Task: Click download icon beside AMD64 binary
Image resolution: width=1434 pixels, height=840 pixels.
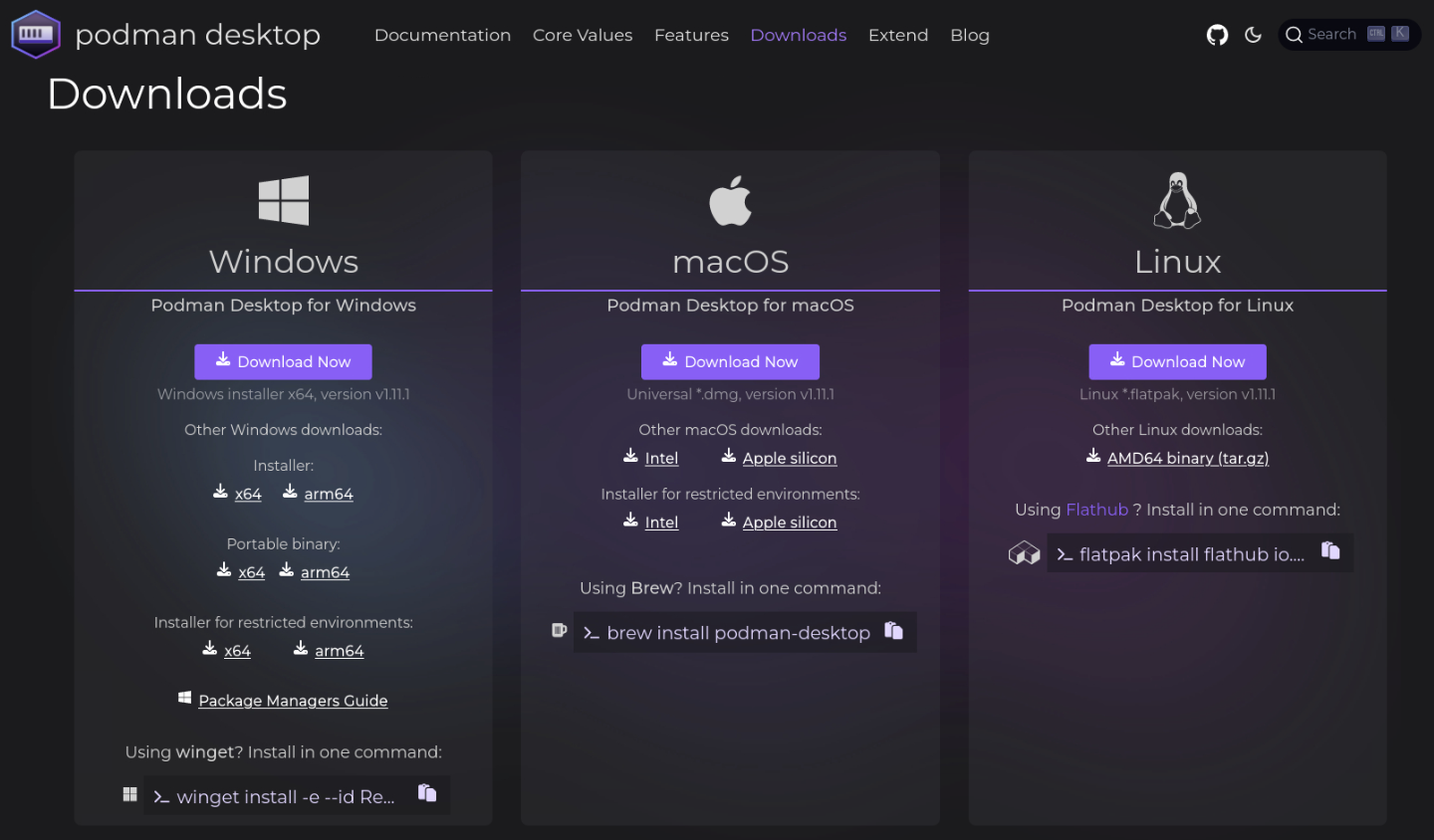Action: point(1093,455)
